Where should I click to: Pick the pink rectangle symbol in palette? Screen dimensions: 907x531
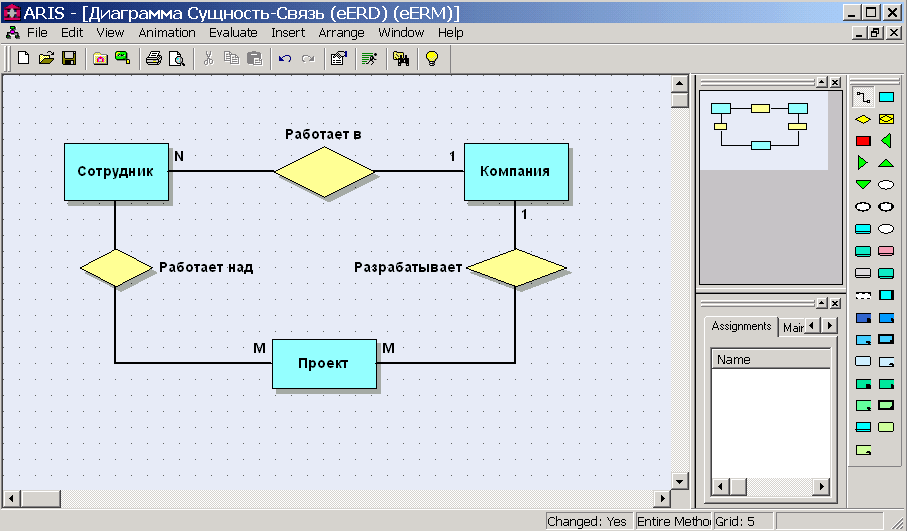coord(886,251)
